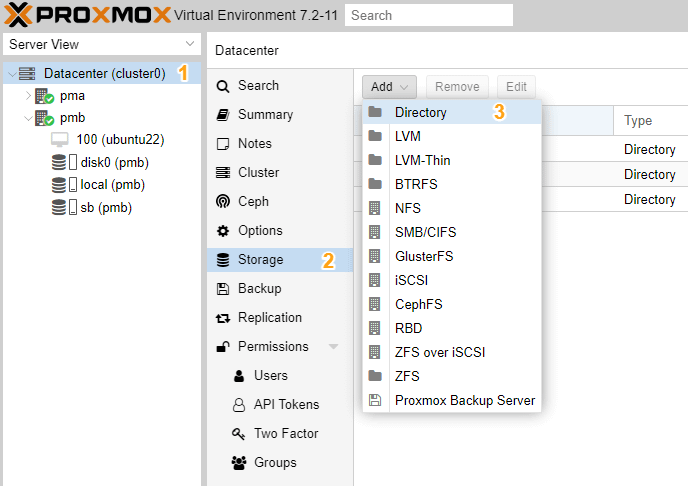Image resolution: width=688 pixels, height=486 pixels.
Task: Click the API Tokens user icon
Action: click(x=239, y=405)
